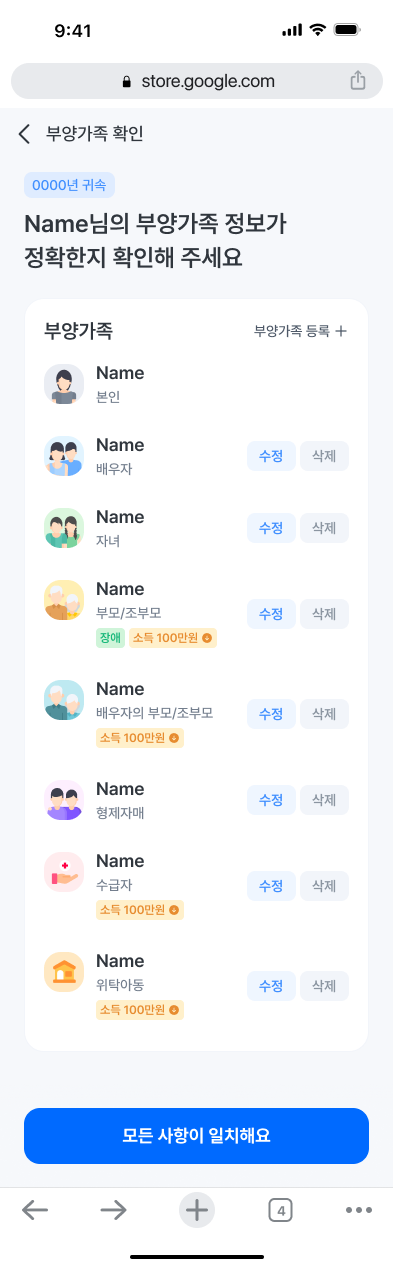The width and height of the screenshot is (393, 1266).
Task: Open the 부양가족 등록 plus link
Action: point(300,331)
